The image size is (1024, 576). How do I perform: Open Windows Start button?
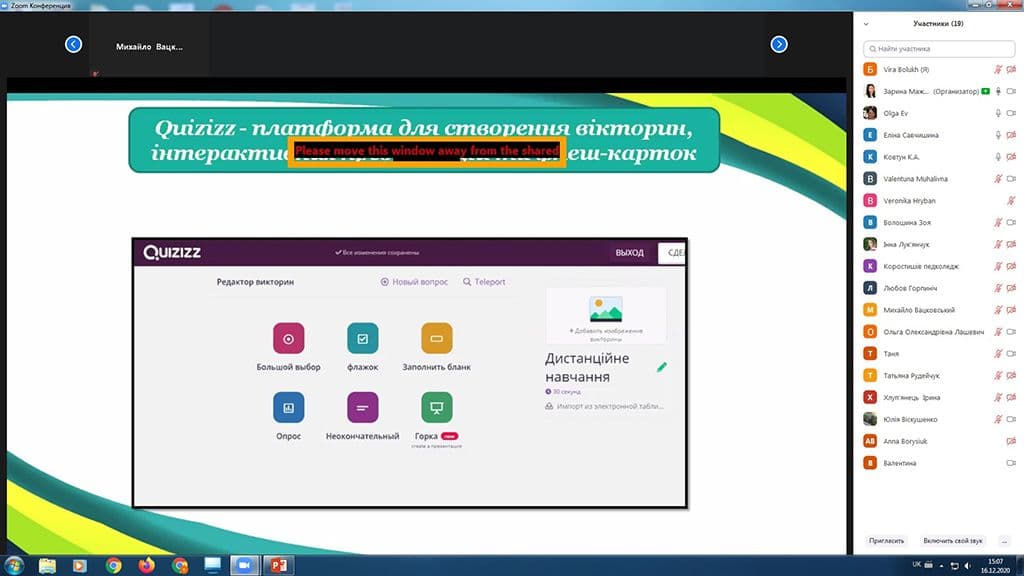(x=14, y=565)
